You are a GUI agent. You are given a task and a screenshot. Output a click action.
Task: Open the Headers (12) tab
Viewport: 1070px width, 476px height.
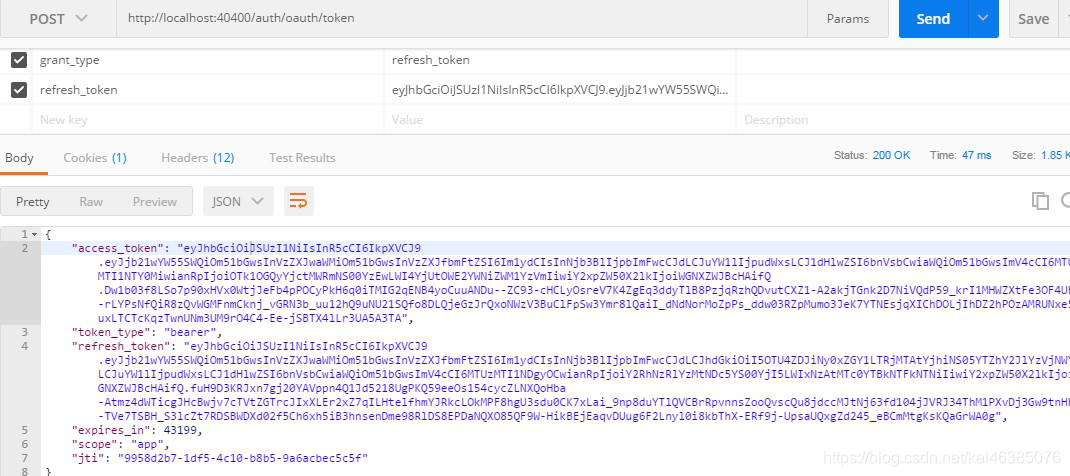(198, 158)
